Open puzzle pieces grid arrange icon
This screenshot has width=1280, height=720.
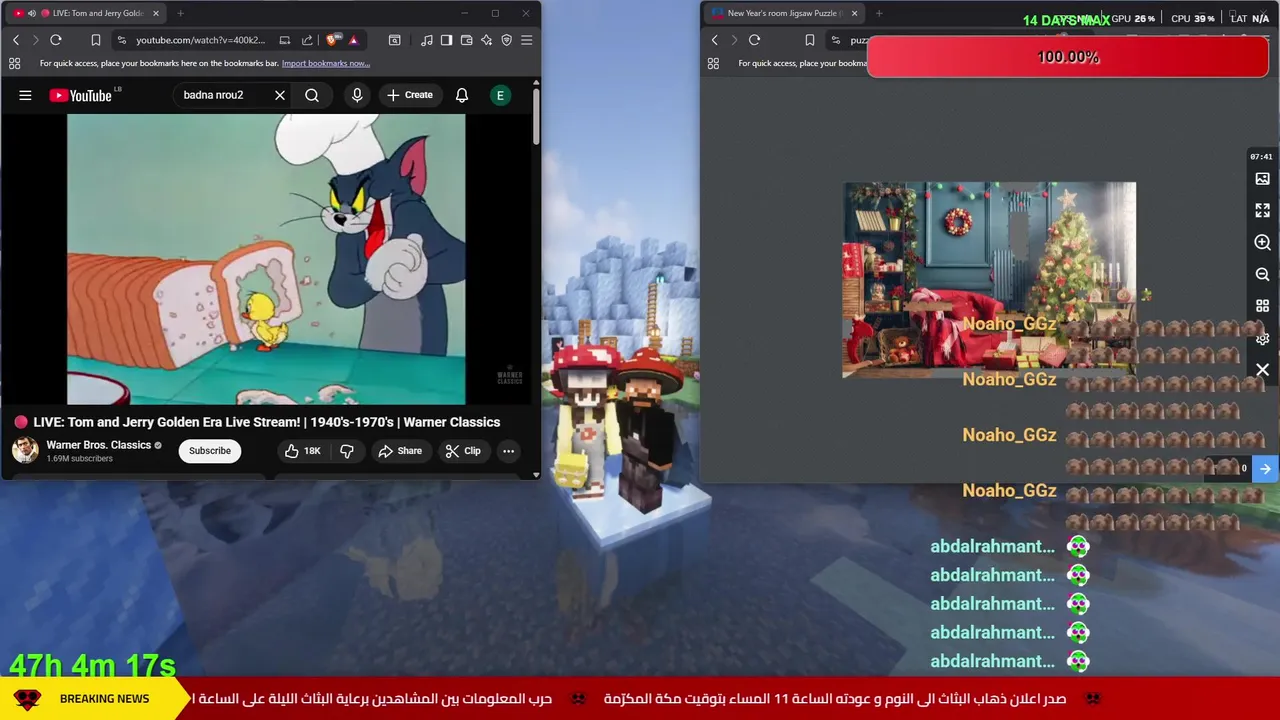point(1262,306)
